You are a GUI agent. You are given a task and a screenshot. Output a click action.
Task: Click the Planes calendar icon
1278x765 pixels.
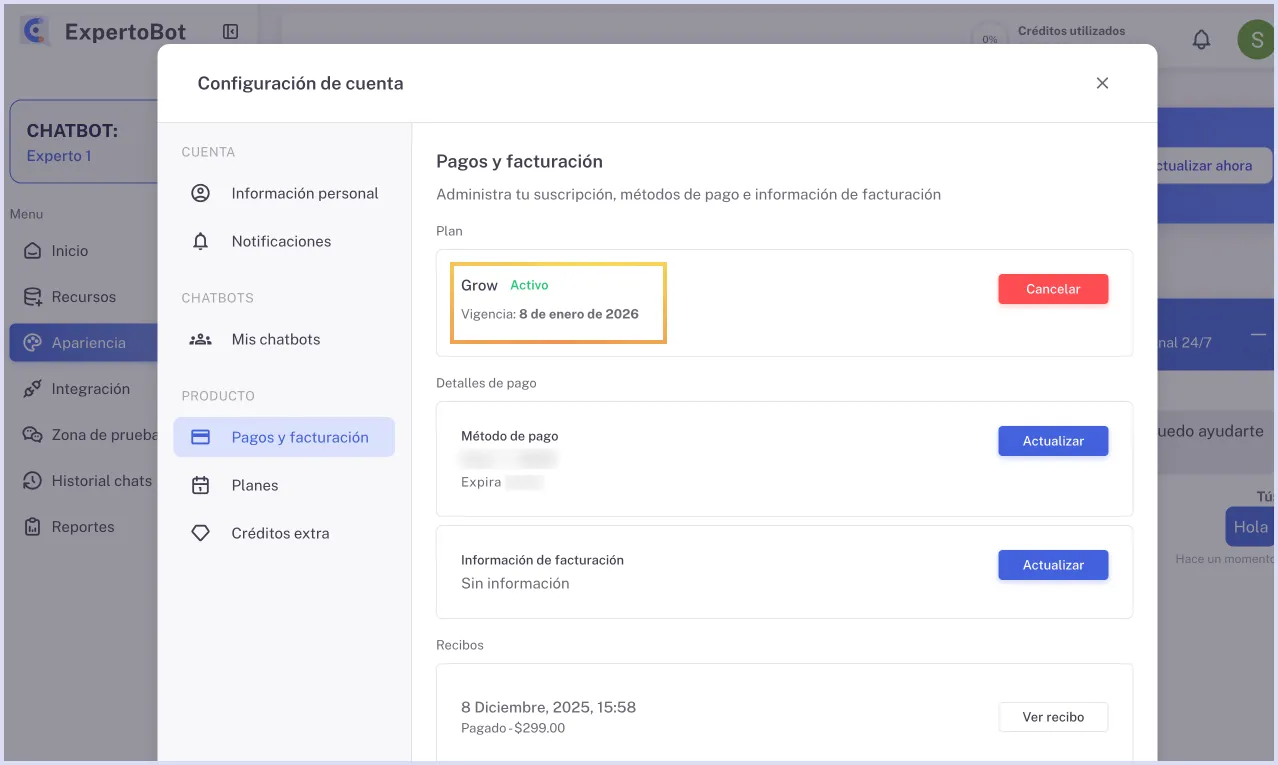(x=200, y=485)
